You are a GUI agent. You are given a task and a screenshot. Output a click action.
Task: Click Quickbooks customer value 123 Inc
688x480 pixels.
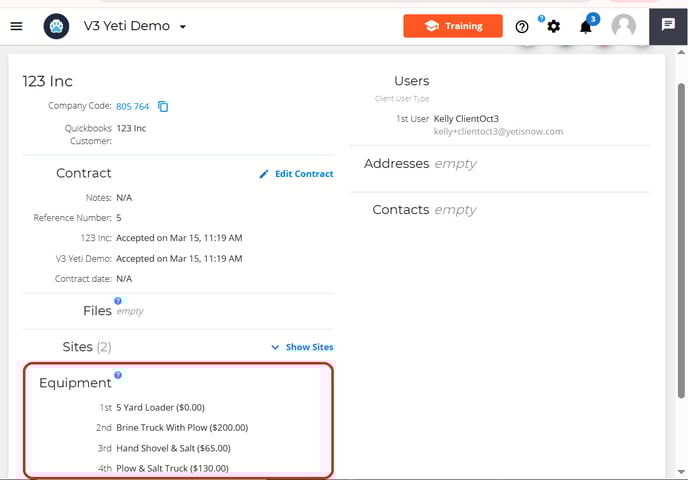pyautogui.click(x=131, y=129)
